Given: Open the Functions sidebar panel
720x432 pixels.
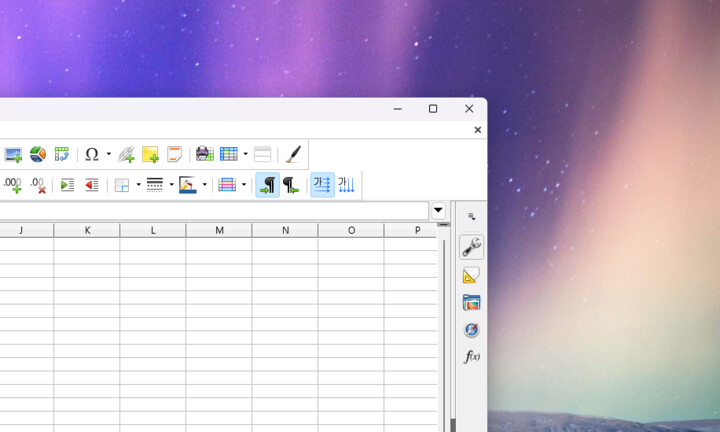Looking at the screenshot, I should [x=471, y=357].
